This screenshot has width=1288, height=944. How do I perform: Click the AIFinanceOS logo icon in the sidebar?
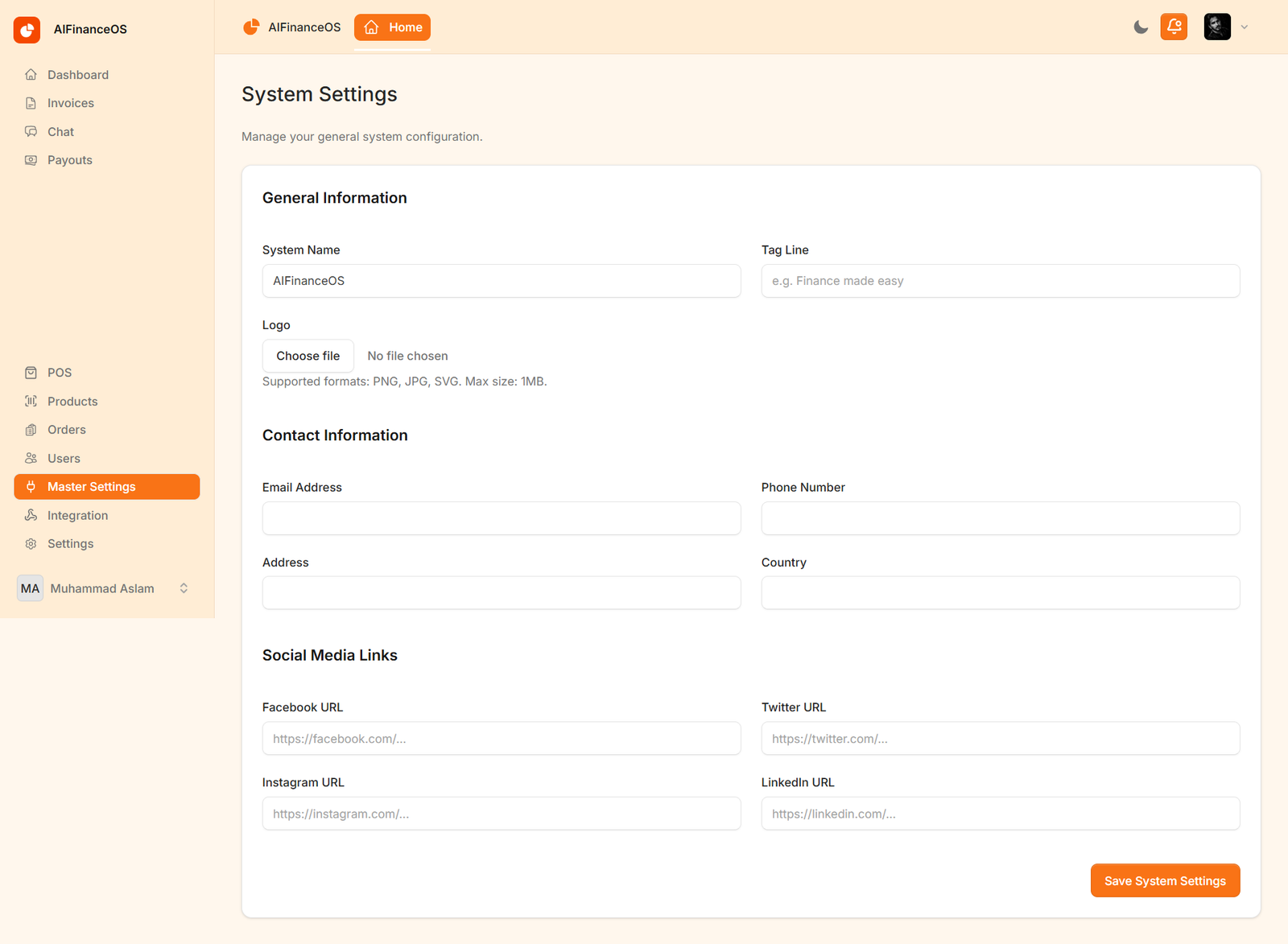27,30
